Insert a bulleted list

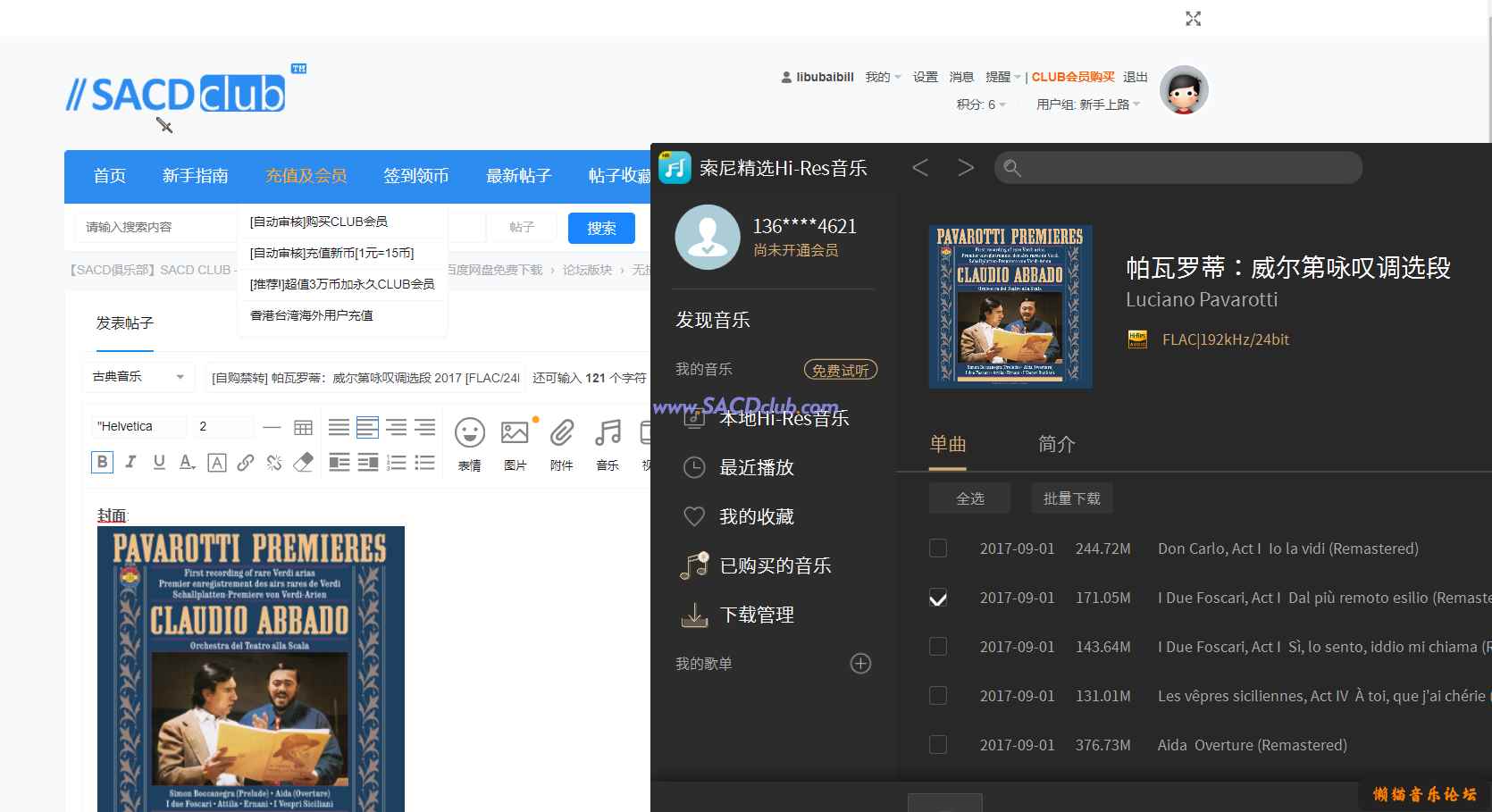[424, 462]
